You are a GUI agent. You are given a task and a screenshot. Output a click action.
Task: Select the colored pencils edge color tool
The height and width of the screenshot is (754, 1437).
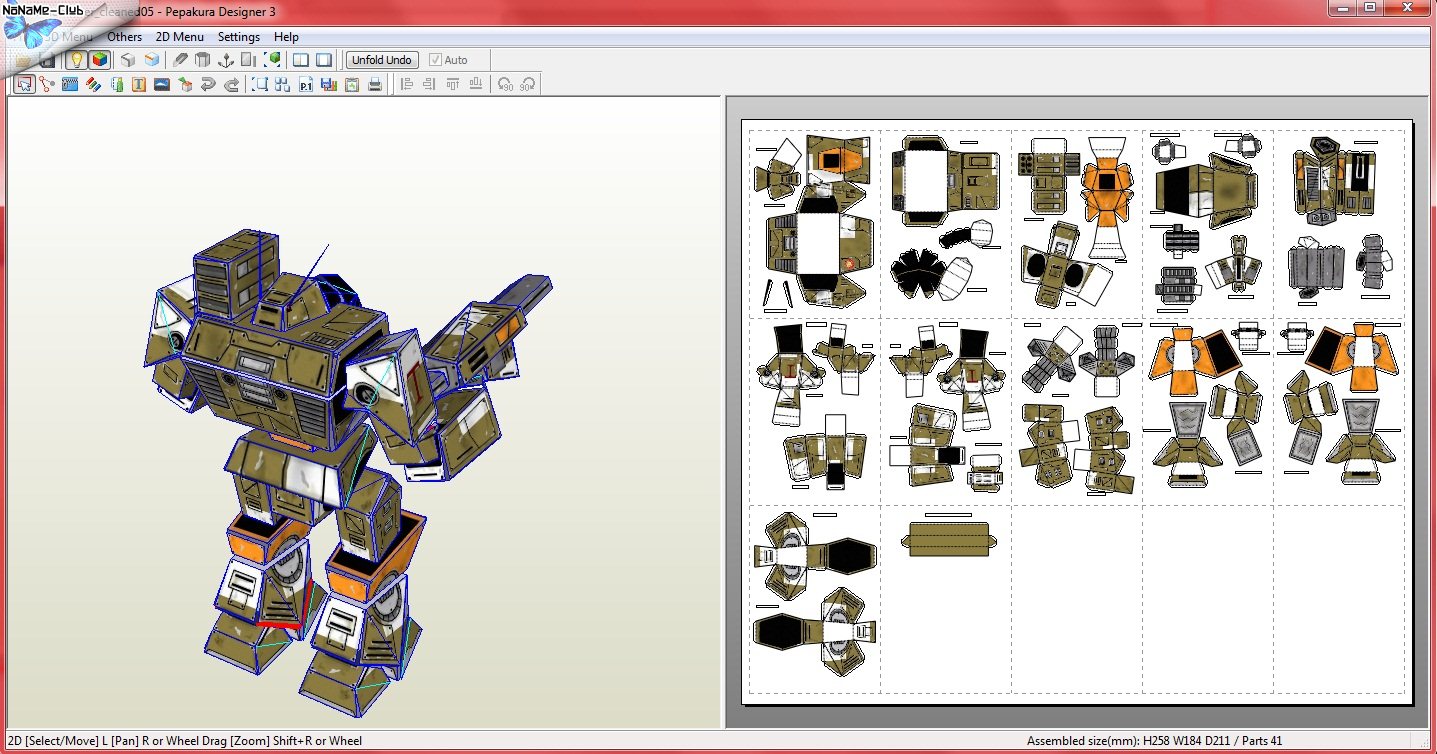coord(93,85)
